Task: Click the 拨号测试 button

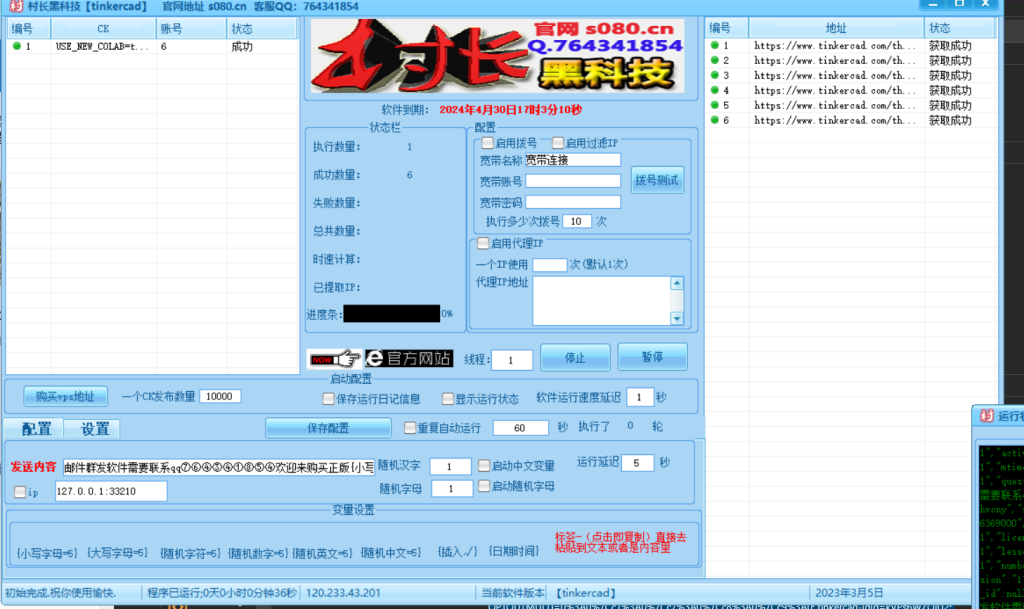Action: (x=658, y=181)
